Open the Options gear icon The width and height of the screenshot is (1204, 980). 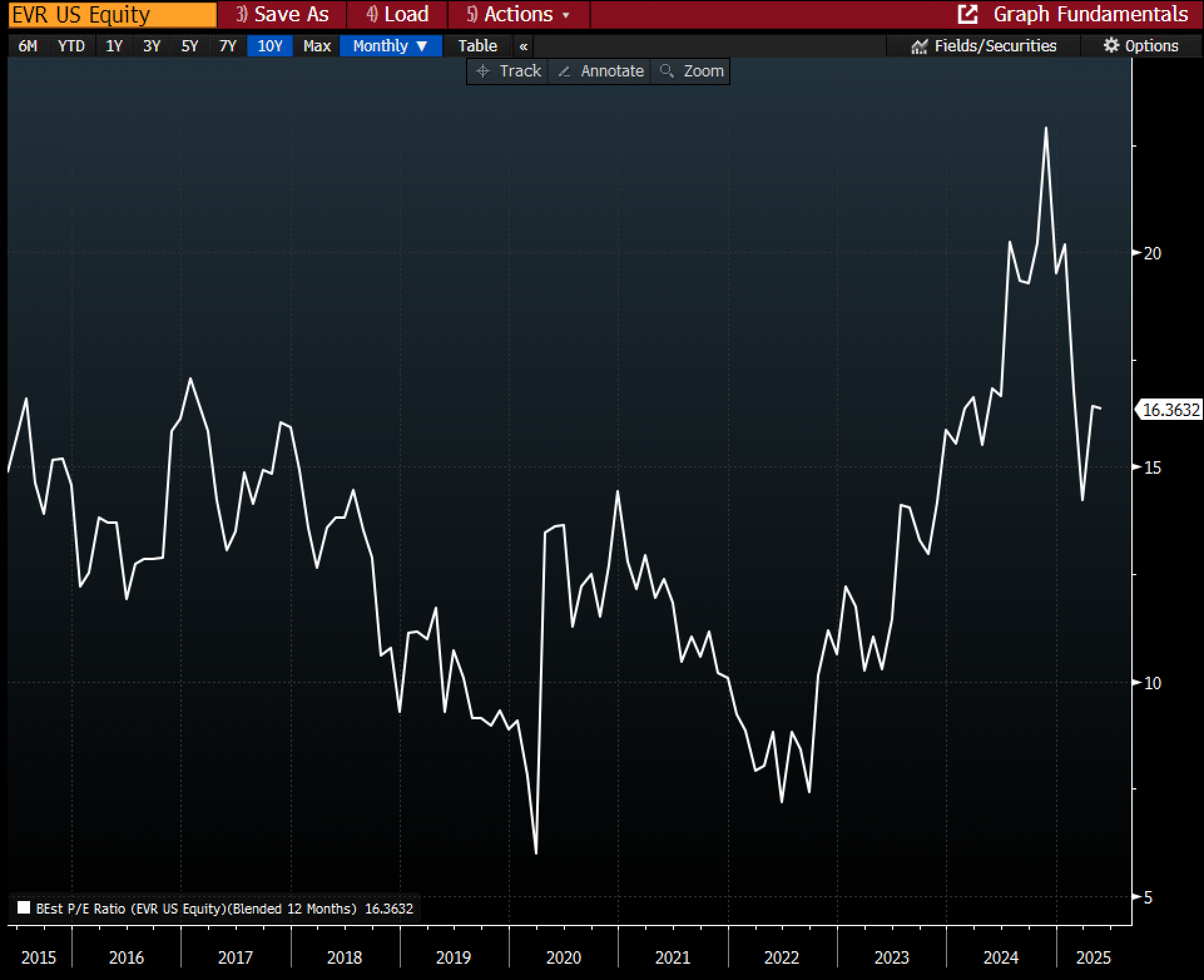1111,45
